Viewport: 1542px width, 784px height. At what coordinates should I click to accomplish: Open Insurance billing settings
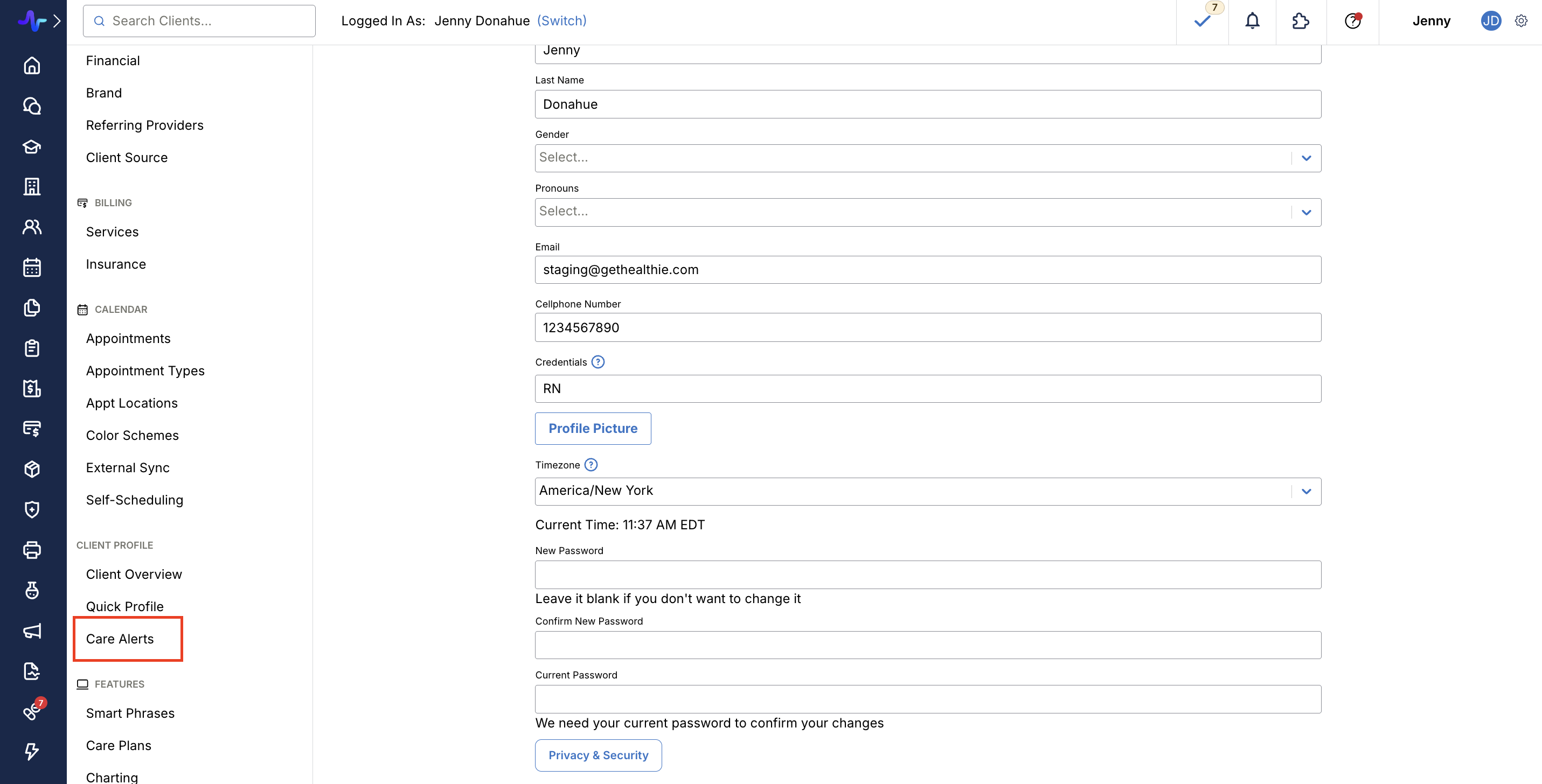pyautogui.click(x=115, y=264)
